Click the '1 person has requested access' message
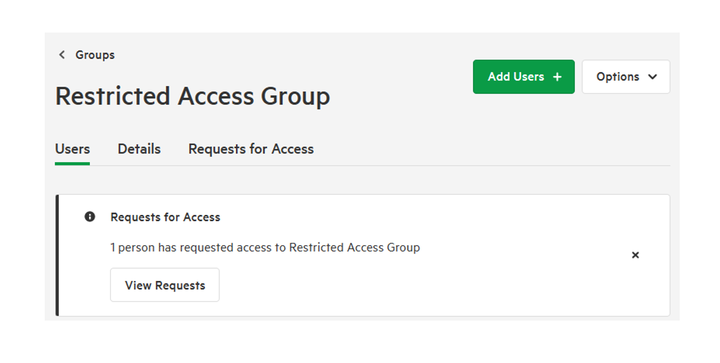Screen dimensions: 720x363 pyautogui.click(x=265, y=248)
